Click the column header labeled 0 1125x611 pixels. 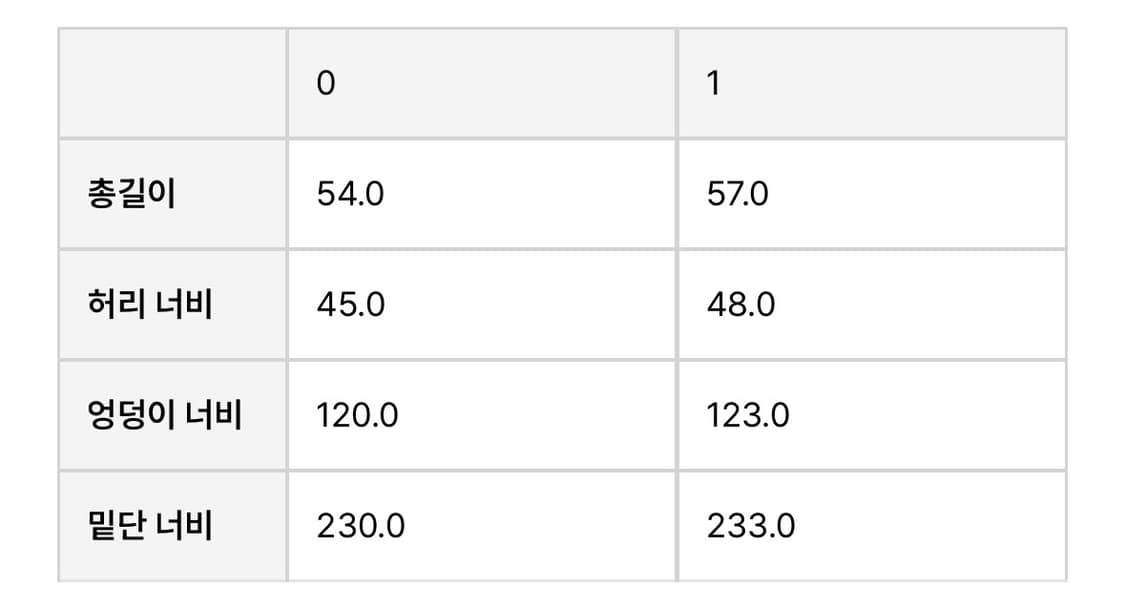[x=326, y=84]
